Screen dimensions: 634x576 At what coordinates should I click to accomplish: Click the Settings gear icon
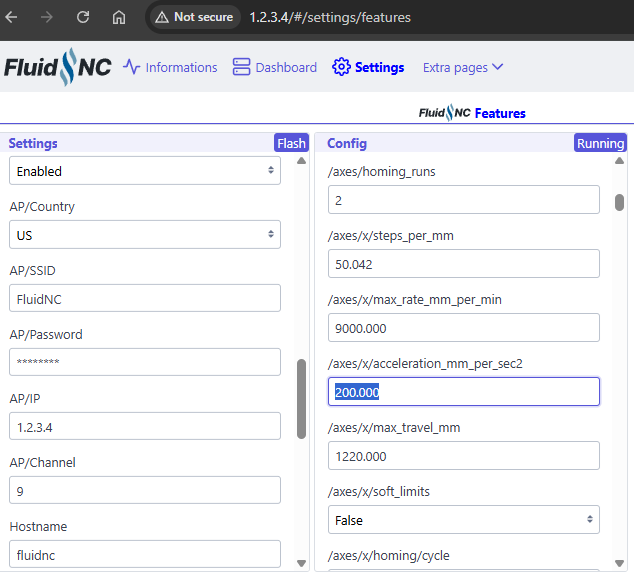(x=341, y=67)
